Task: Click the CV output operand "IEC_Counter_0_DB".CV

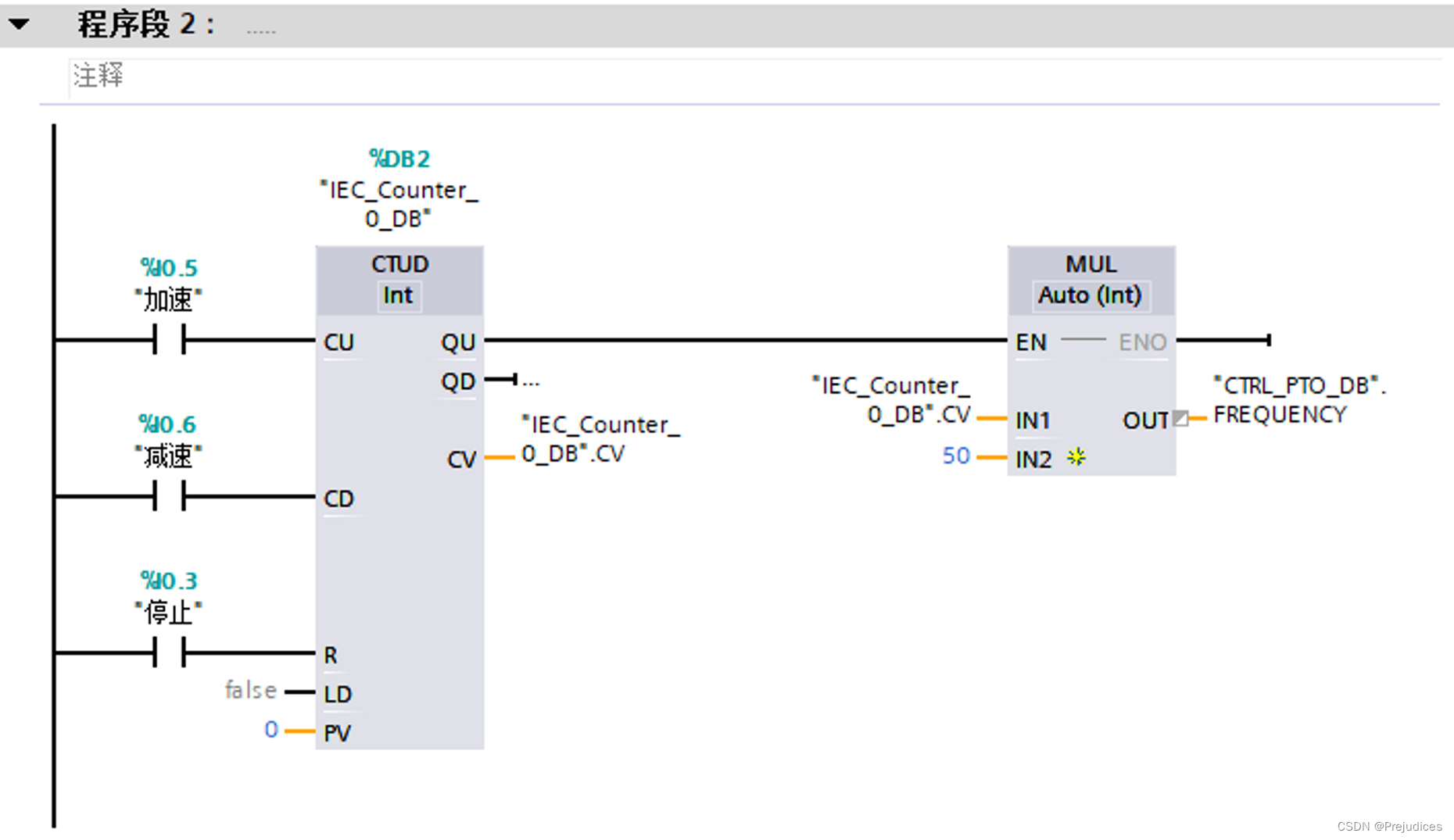Action: click(x=600, y=439)
